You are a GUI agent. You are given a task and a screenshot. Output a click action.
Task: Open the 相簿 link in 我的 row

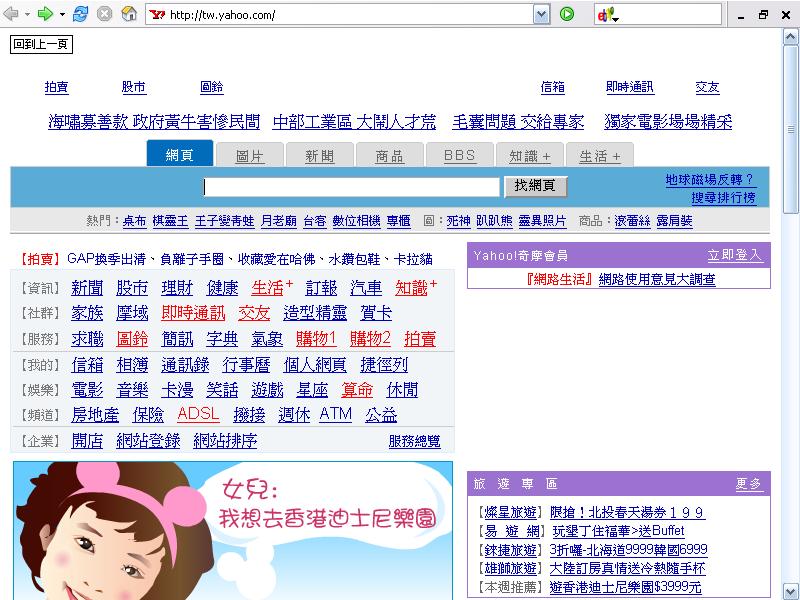[x=132, y=365]
